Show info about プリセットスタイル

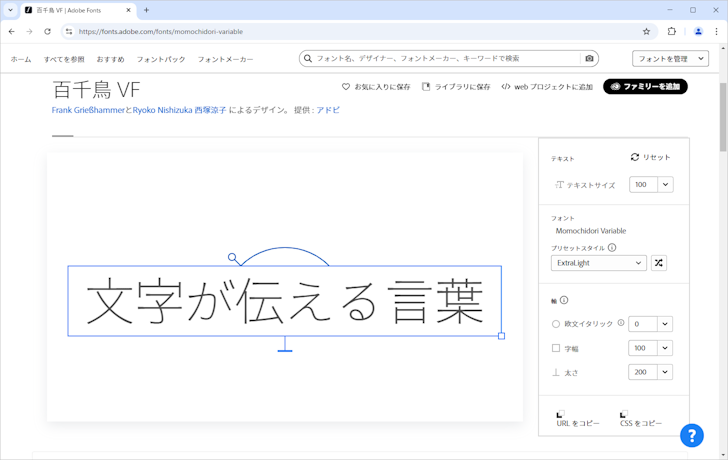tap(612, 248)
